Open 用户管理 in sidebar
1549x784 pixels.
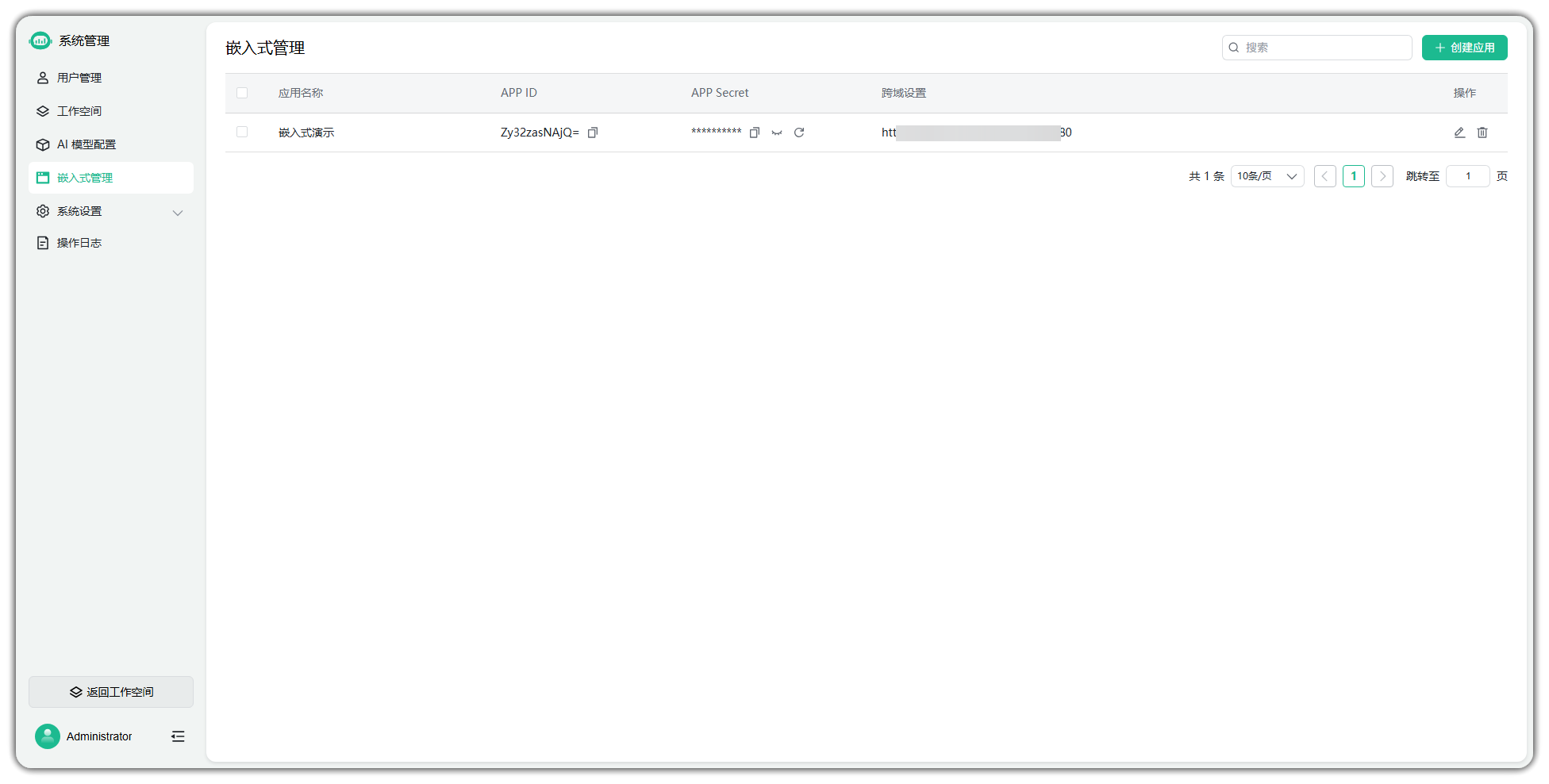coord(79,78)
